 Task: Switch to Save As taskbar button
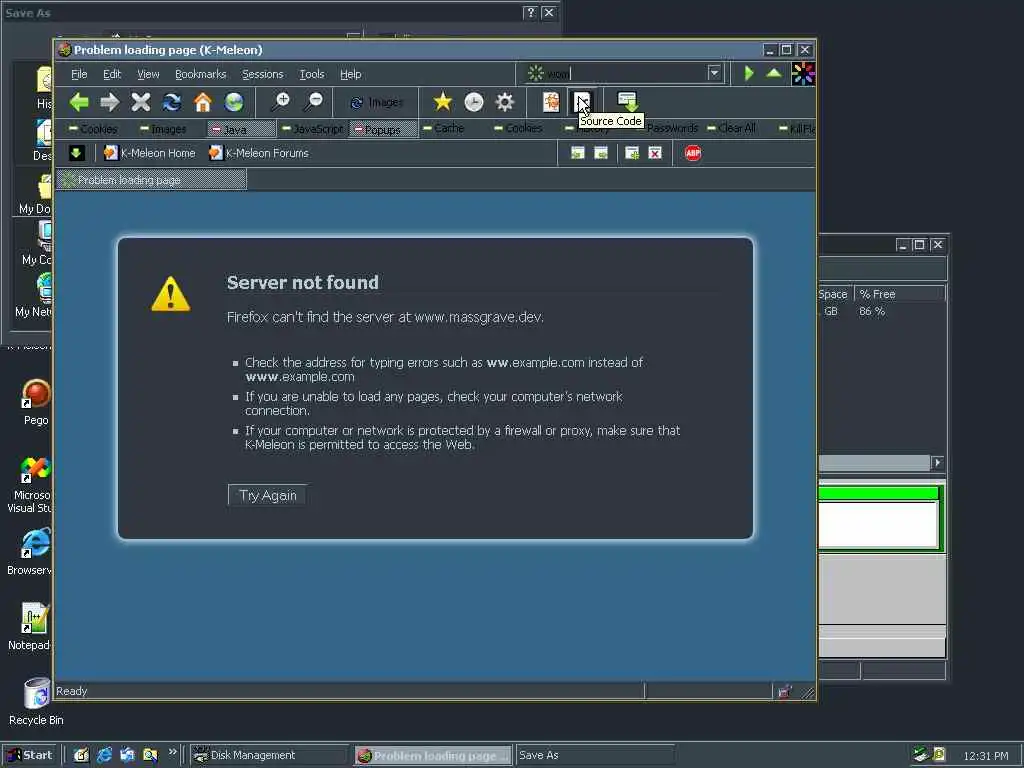[x=595, y=755]
